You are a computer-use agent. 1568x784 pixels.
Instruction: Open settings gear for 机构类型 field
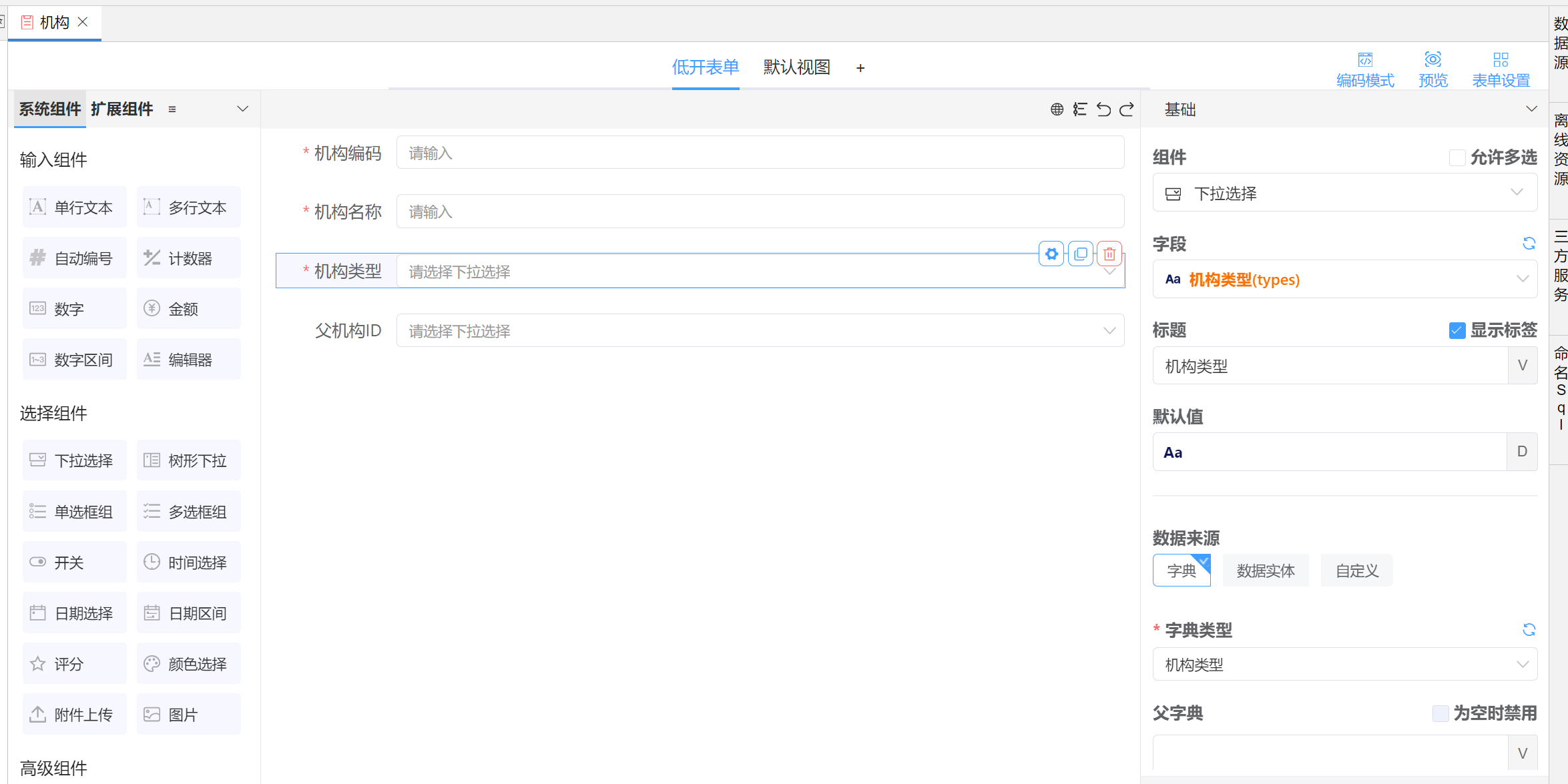coord(1051,254)
